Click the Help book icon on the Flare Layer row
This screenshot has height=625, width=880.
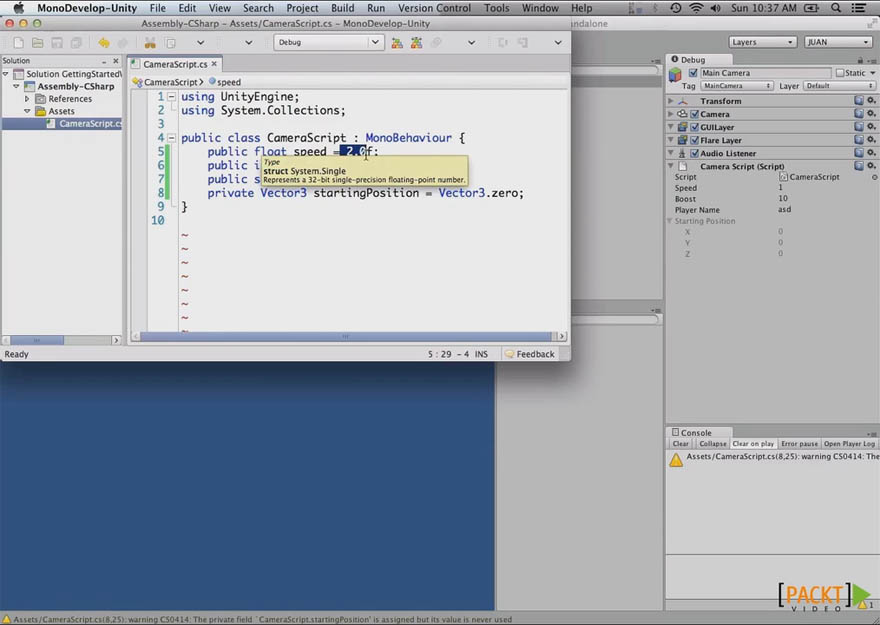point(859,140)
